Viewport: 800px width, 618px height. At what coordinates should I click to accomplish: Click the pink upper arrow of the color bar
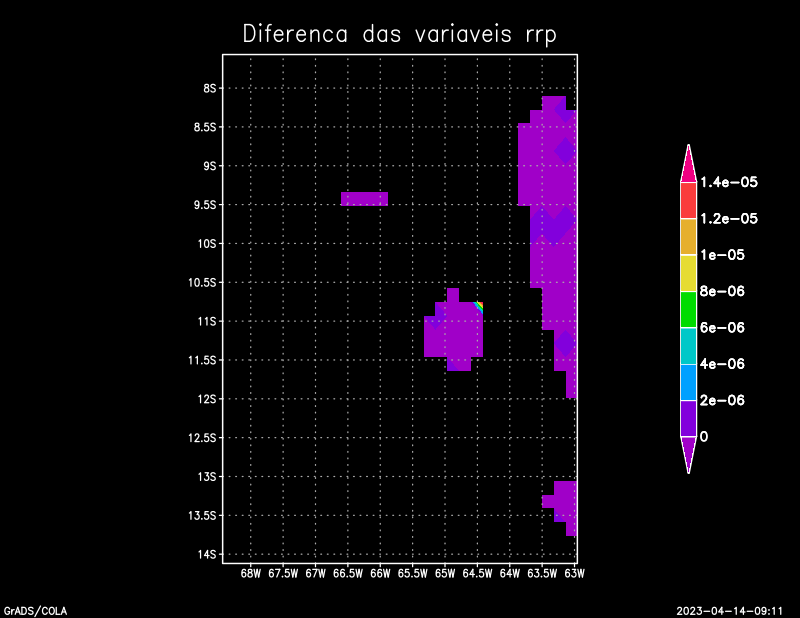click(688, 165)
